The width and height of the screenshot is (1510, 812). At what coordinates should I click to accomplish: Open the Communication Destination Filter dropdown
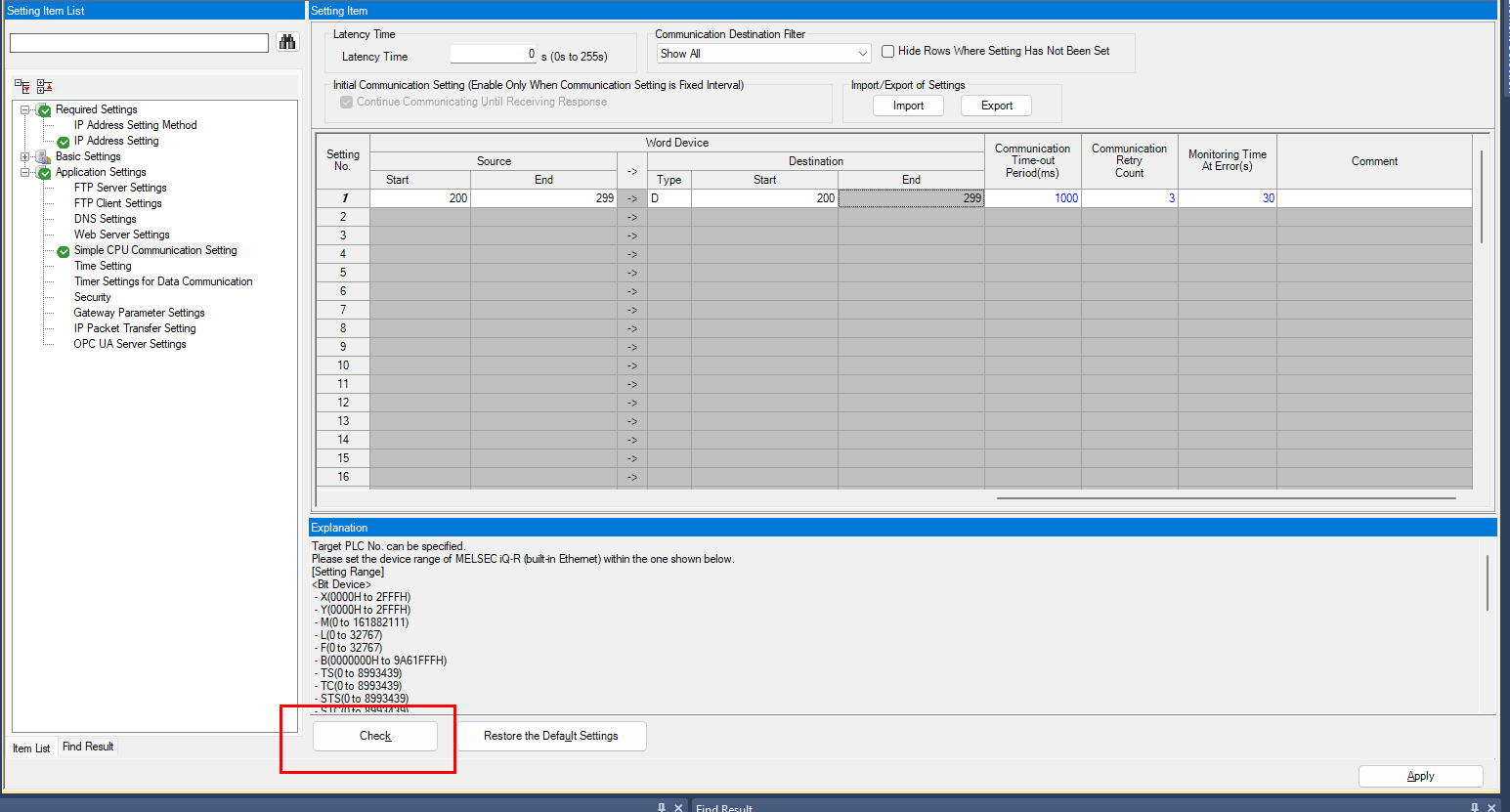(763, 54)
